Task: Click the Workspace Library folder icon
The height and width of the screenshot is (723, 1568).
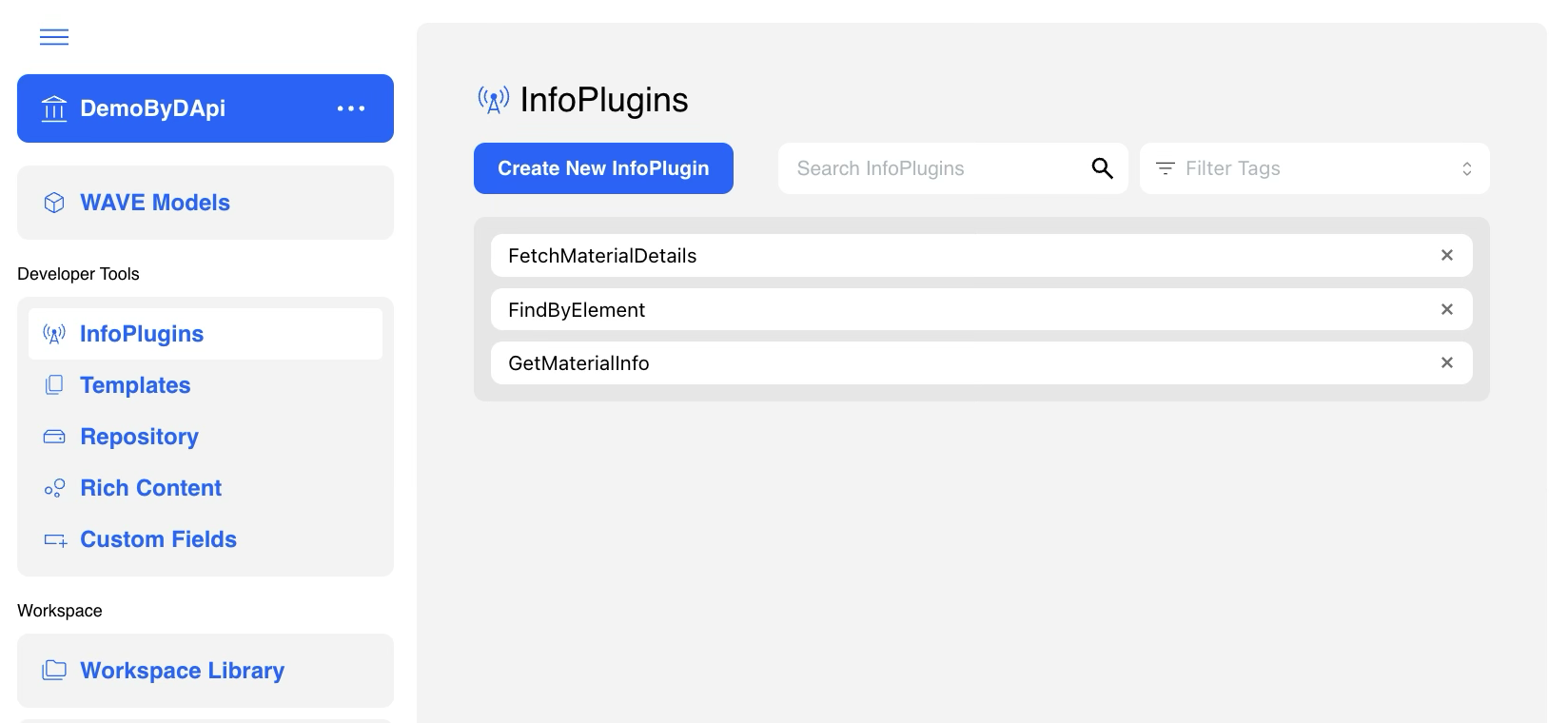Action: pyautogui.click(x=54, y=671)
